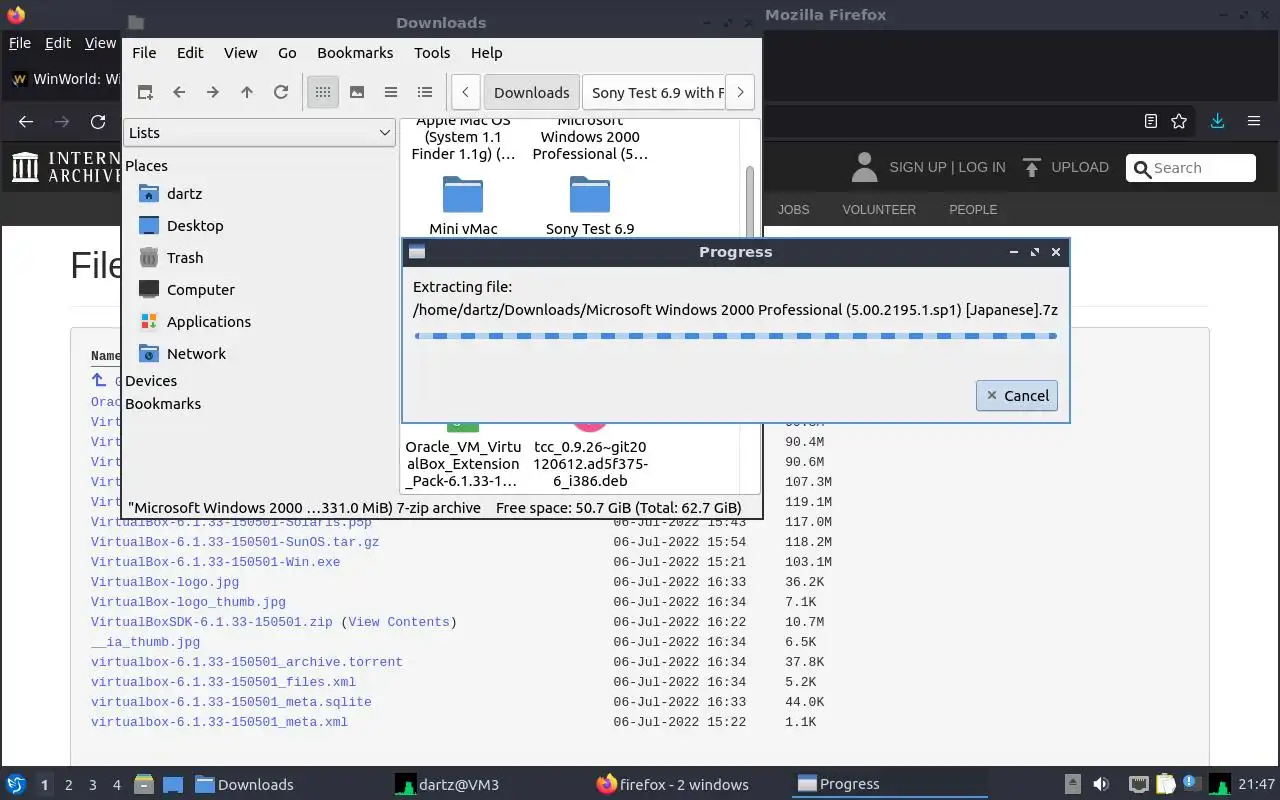Open Firefox reader view icon

pos(1151,121)
